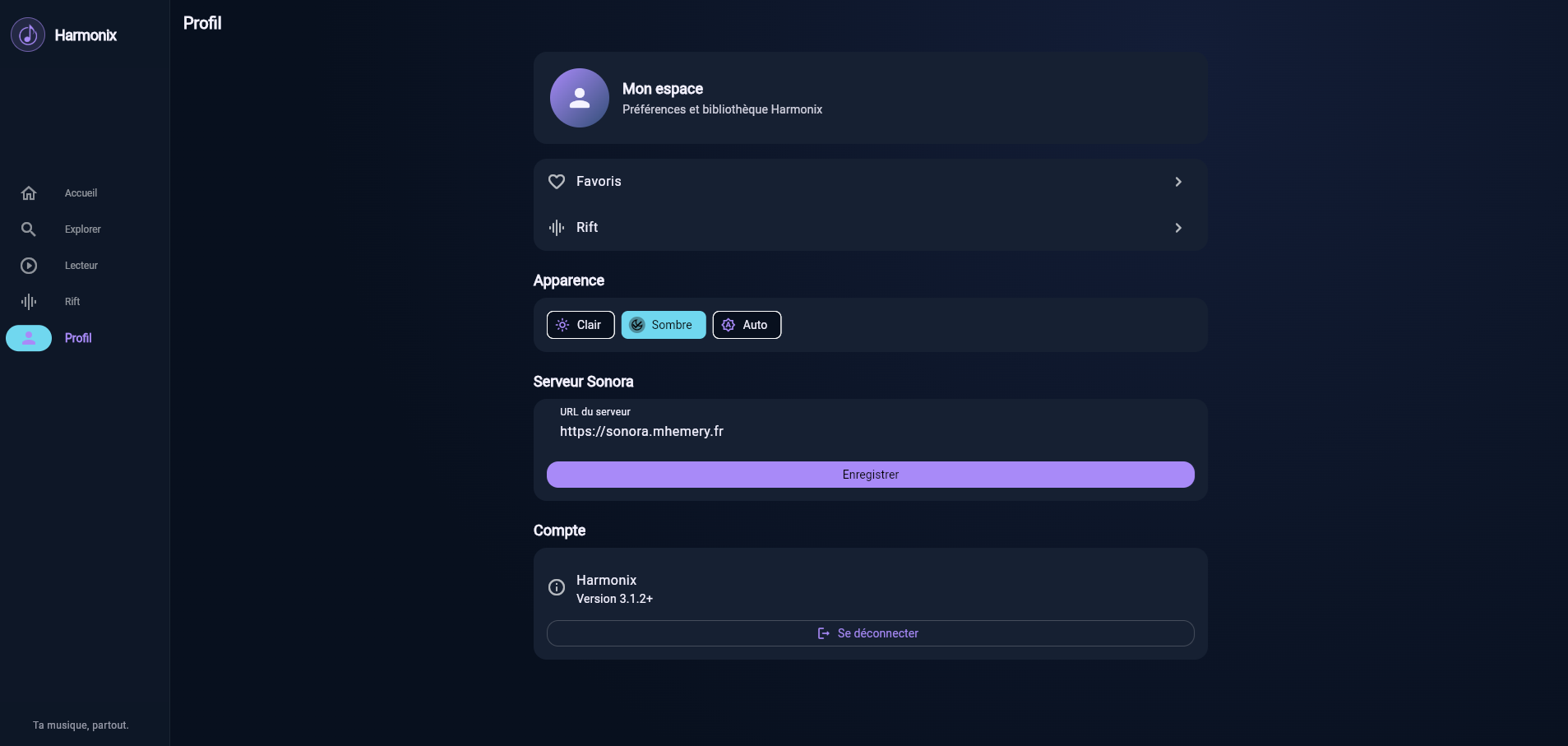Open the Favoris list row
Viewport: 1568px width, 746px height.
(x=871, y=182)
